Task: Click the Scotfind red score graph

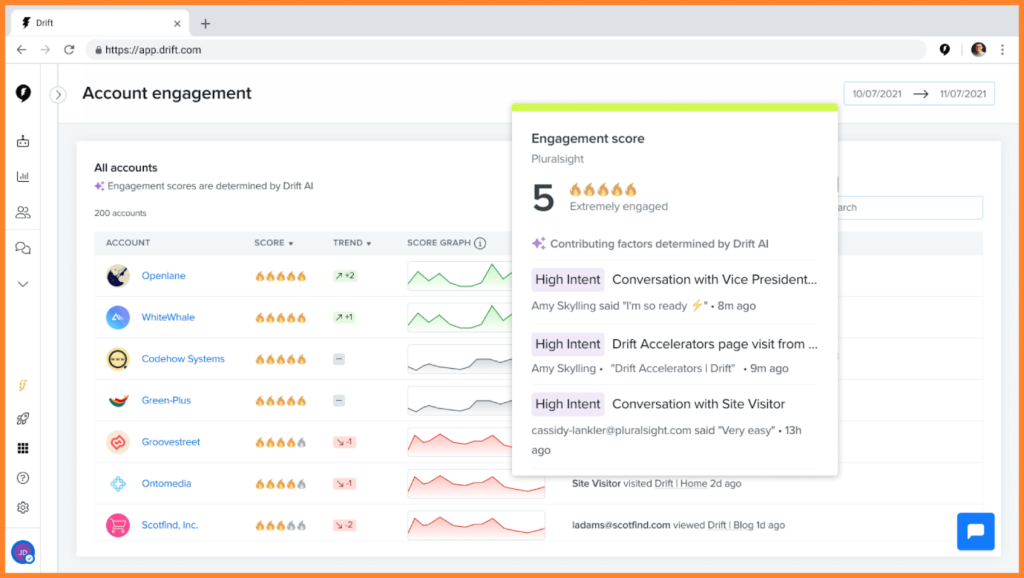Action: pos(476,525)
